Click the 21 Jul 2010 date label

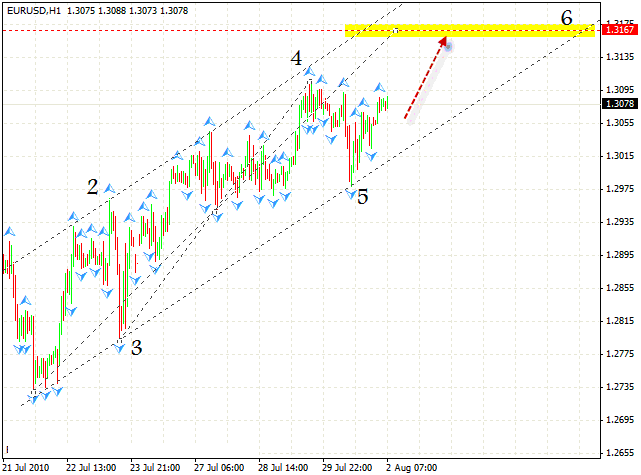pyautogui.click(x=25, y=467)
